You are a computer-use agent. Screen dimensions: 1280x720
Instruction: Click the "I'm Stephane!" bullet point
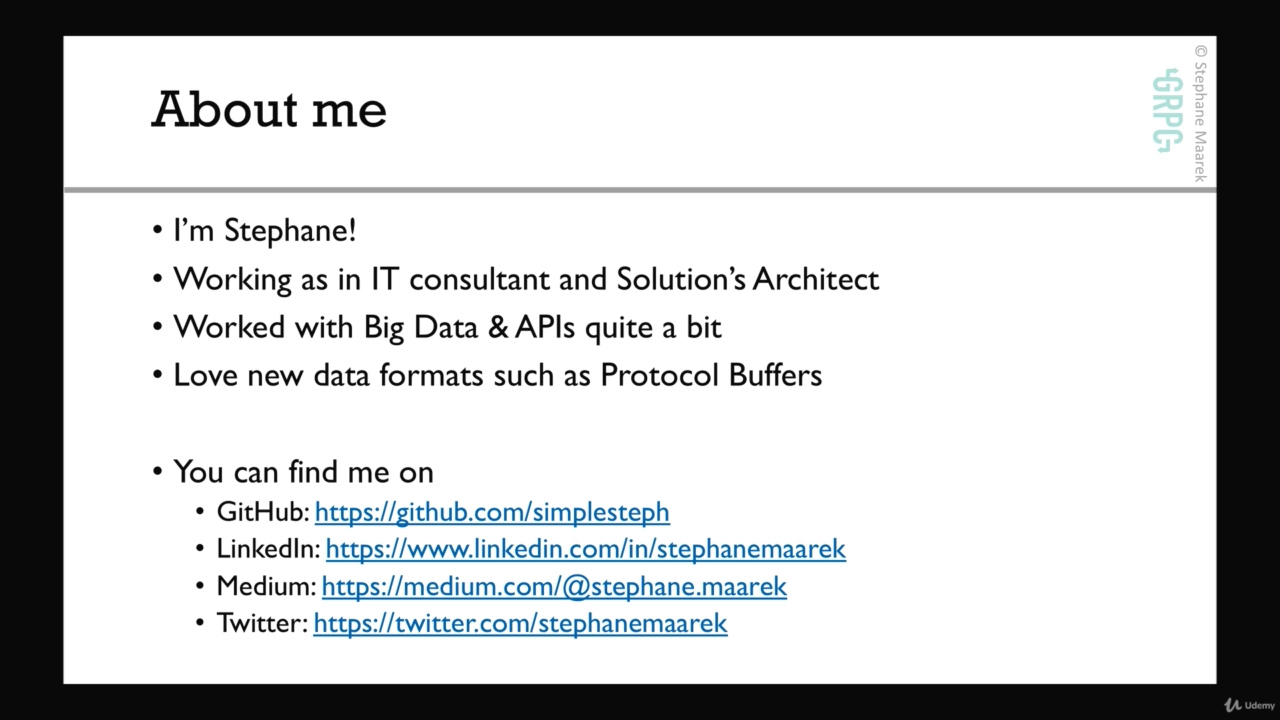pyautogui.click(x=264, y=230)
